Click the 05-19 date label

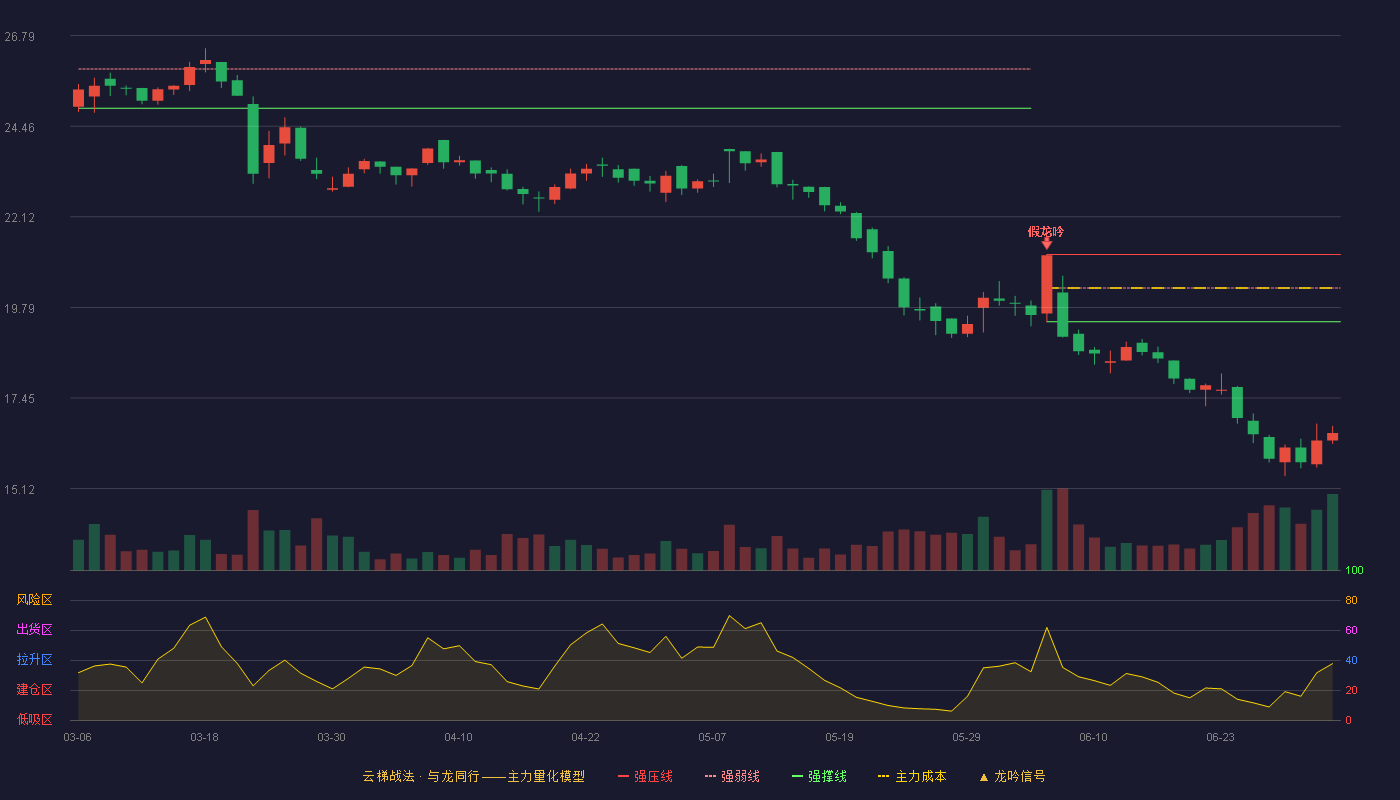[x=839, y=737]
